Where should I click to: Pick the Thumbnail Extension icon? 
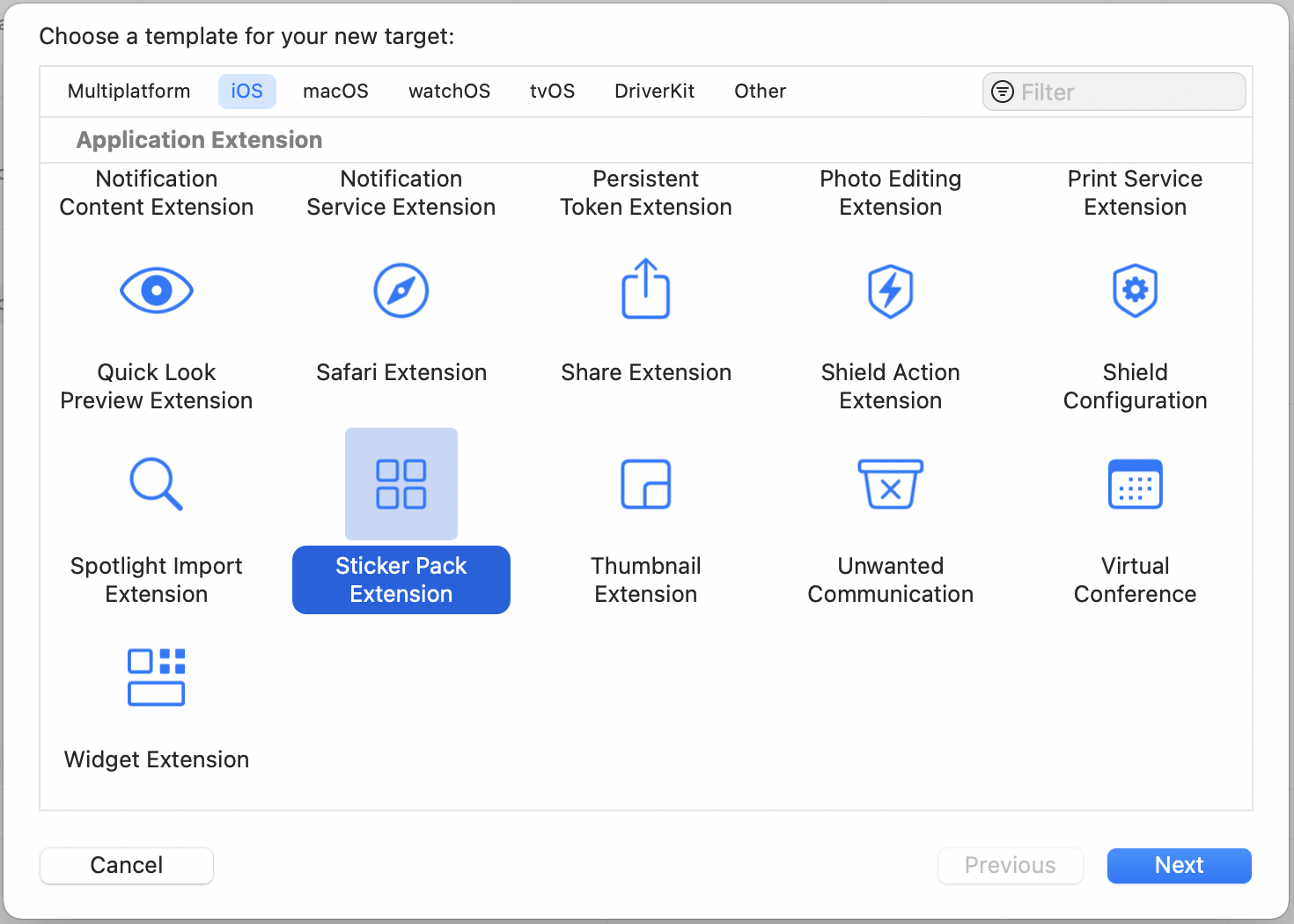click(x=645, y=484)
